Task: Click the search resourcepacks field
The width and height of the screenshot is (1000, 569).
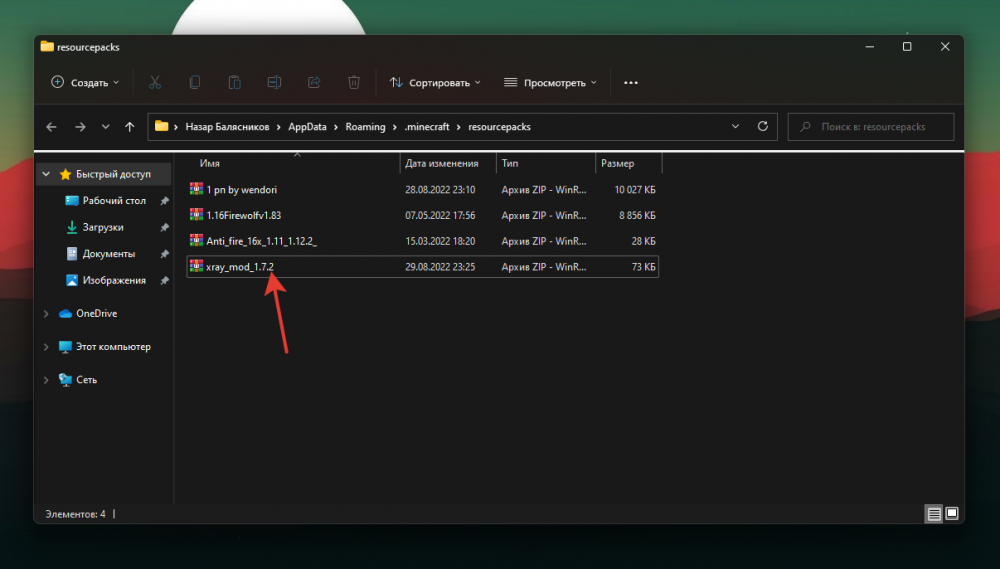Action: [x=871, y=127]
